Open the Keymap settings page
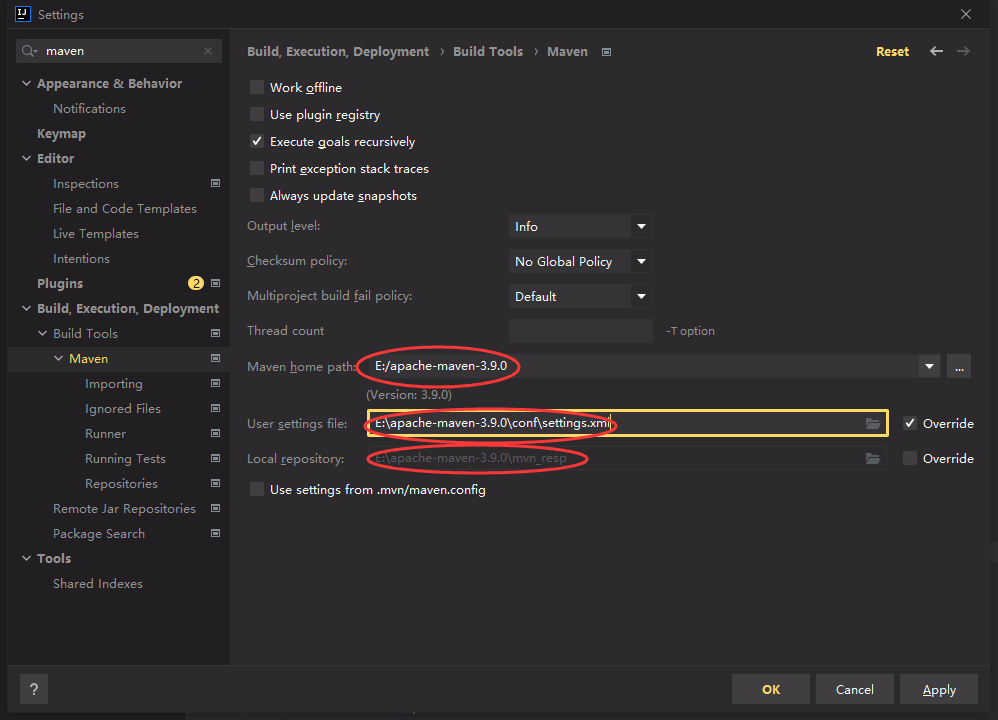Image resolution: width=998 pixels, height=720 pixels. click(61, 134)
